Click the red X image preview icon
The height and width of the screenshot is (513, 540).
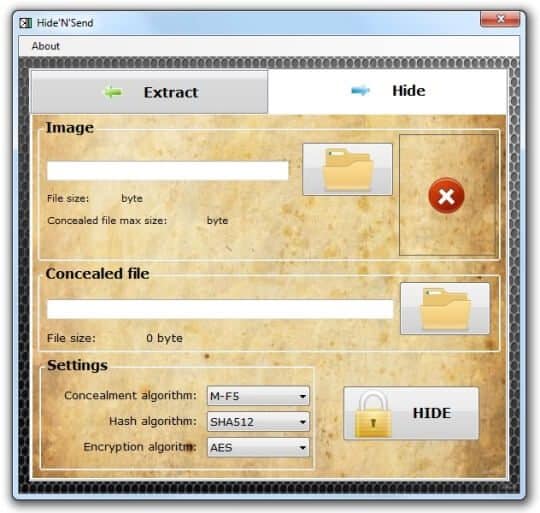pos(446,196)
